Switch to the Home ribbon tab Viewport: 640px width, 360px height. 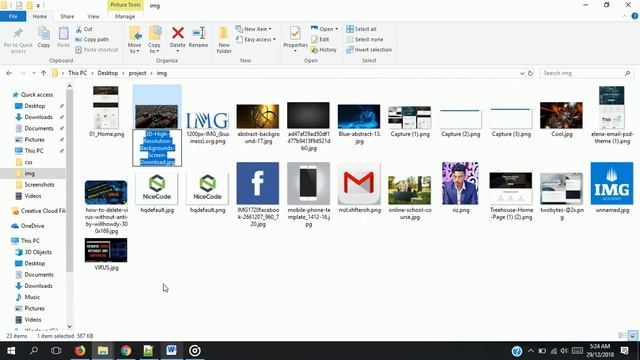click(x=40, y=16)
